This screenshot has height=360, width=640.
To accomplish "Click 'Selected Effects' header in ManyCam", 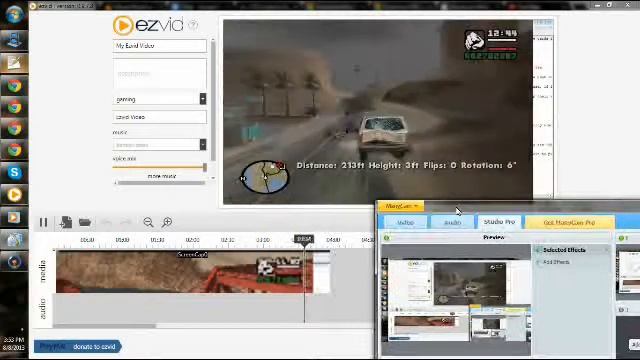I will (564, 250).
